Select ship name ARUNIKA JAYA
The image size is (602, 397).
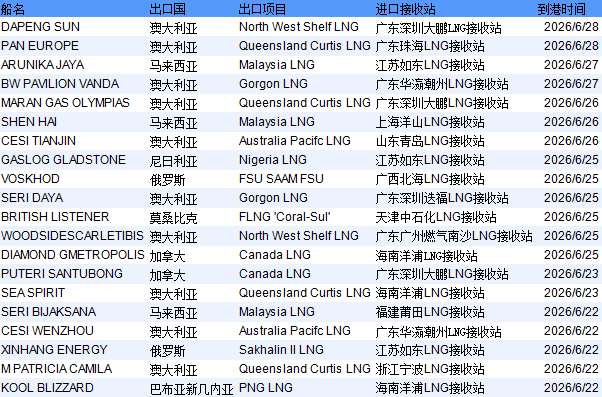tap(43, 65)
